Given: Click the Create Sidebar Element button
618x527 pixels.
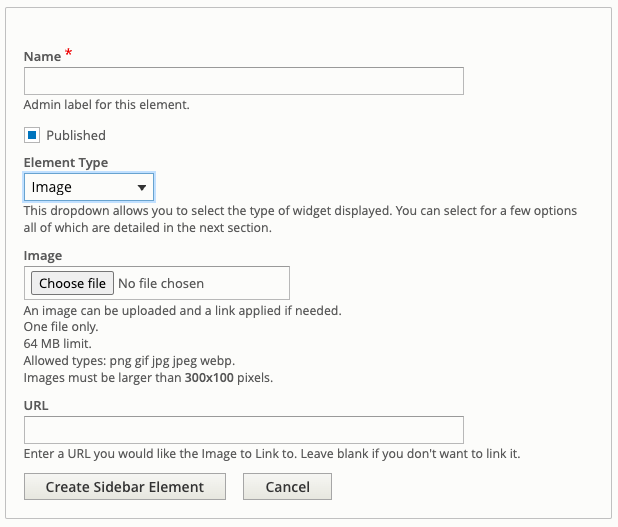Looking at the screenshot, I should coord(125,487).
